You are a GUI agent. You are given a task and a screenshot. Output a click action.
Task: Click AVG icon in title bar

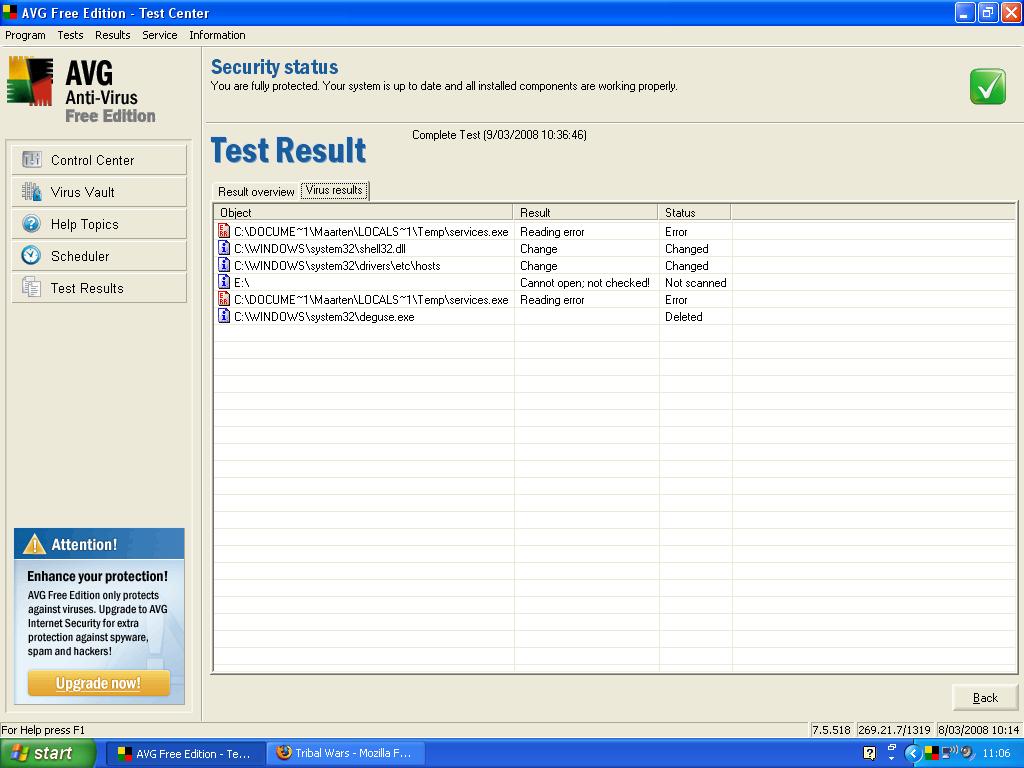(x=10, y=12)
